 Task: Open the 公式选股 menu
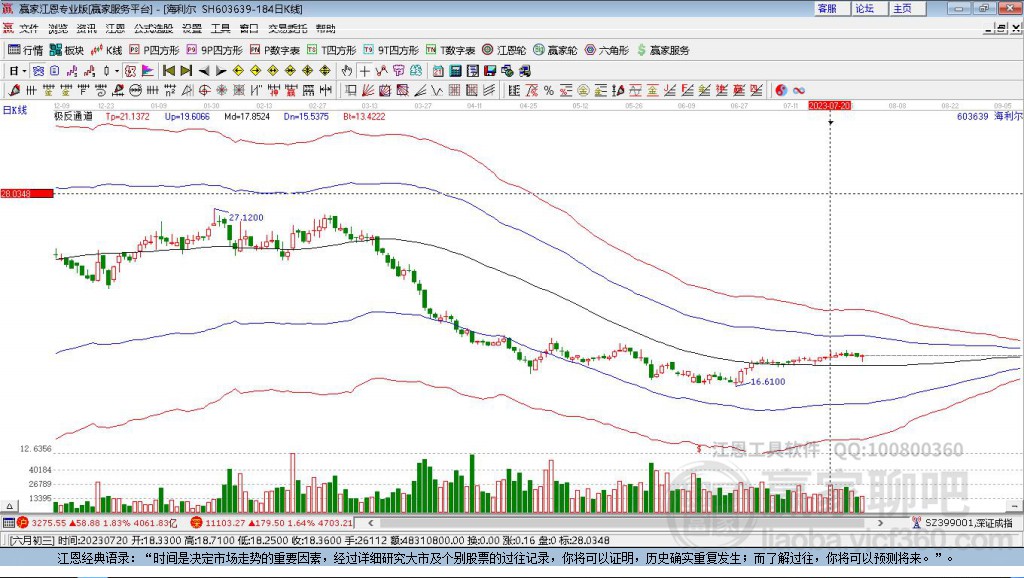153,28
